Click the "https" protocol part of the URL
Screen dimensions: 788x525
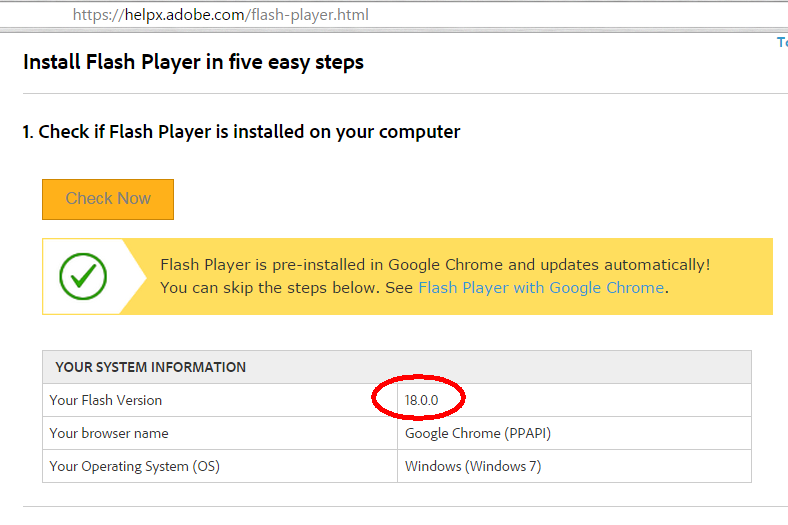92,15
